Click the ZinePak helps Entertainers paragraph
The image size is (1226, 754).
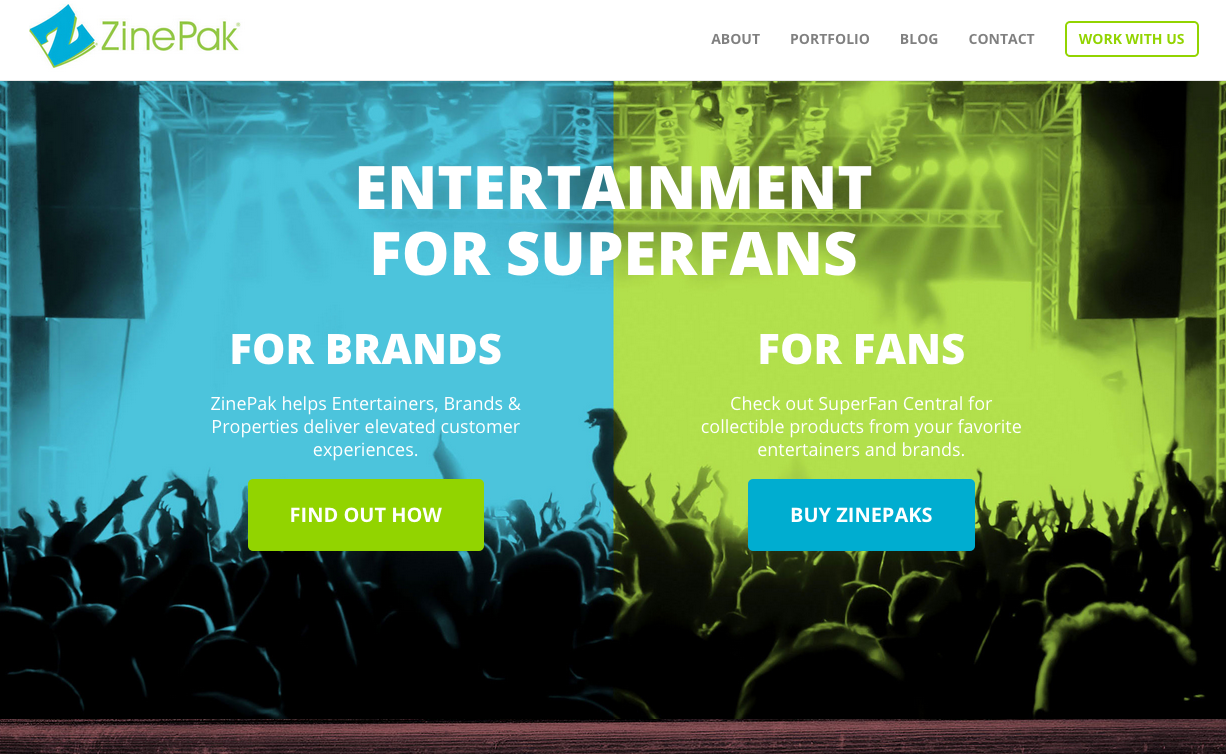tap(366, 427)
